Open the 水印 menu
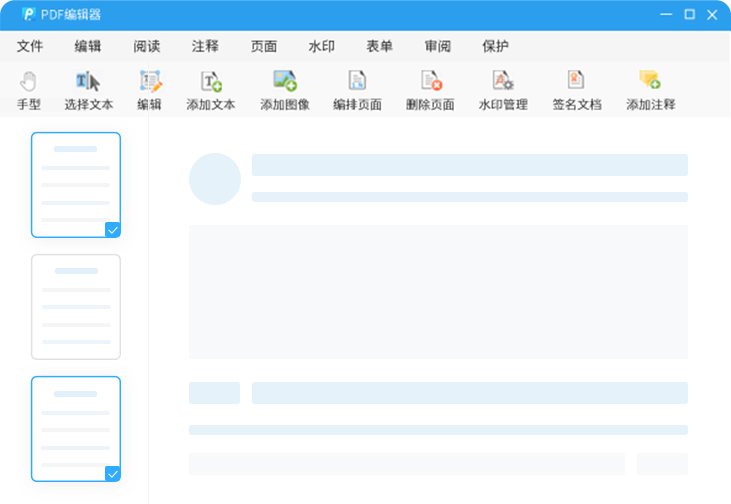Viewport: 731px width, 504px height. pos(322,46)
